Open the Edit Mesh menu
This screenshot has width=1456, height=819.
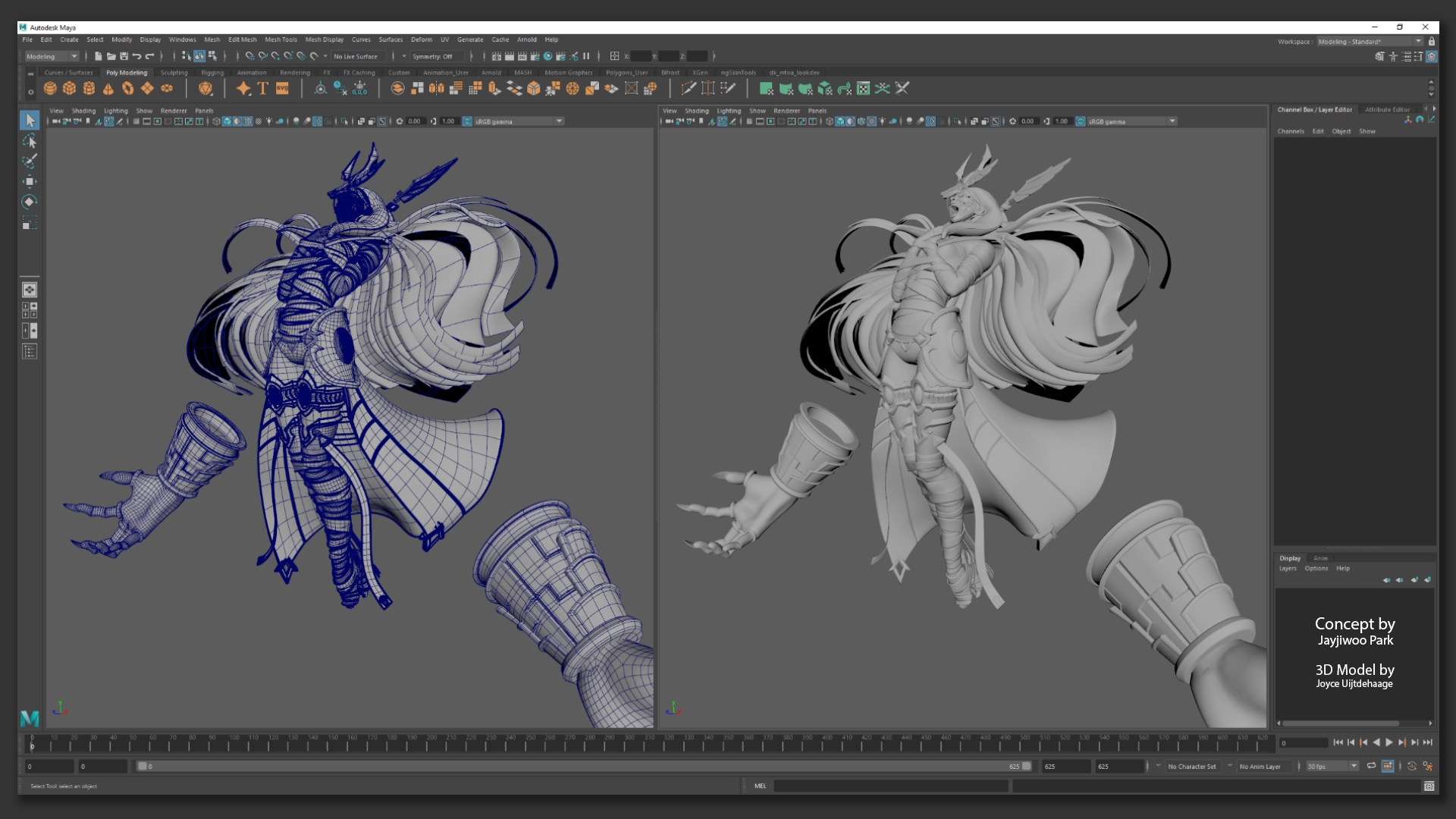point(243,39)
